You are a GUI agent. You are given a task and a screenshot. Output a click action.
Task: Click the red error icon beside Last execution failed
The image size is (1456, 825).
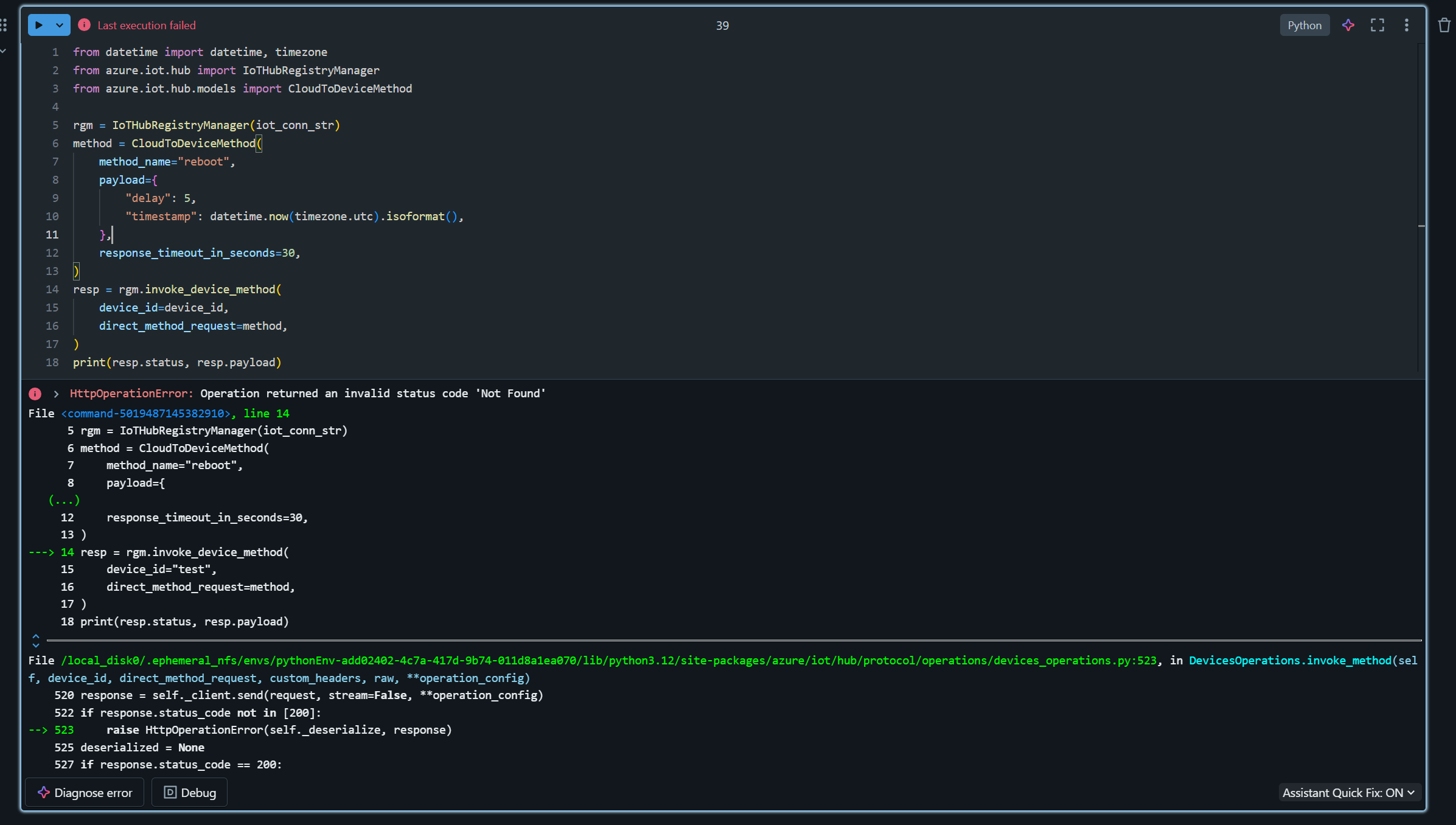point(85,25)
